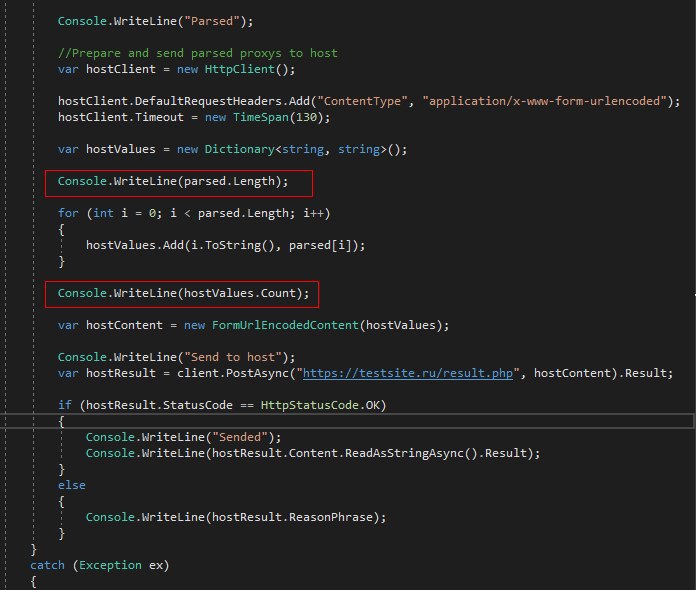The width and height of the screenshot is (696, 590).
Task: Click the var hostContent = new FormUrlEncodedContent line
Action: [x=253, y=325]
